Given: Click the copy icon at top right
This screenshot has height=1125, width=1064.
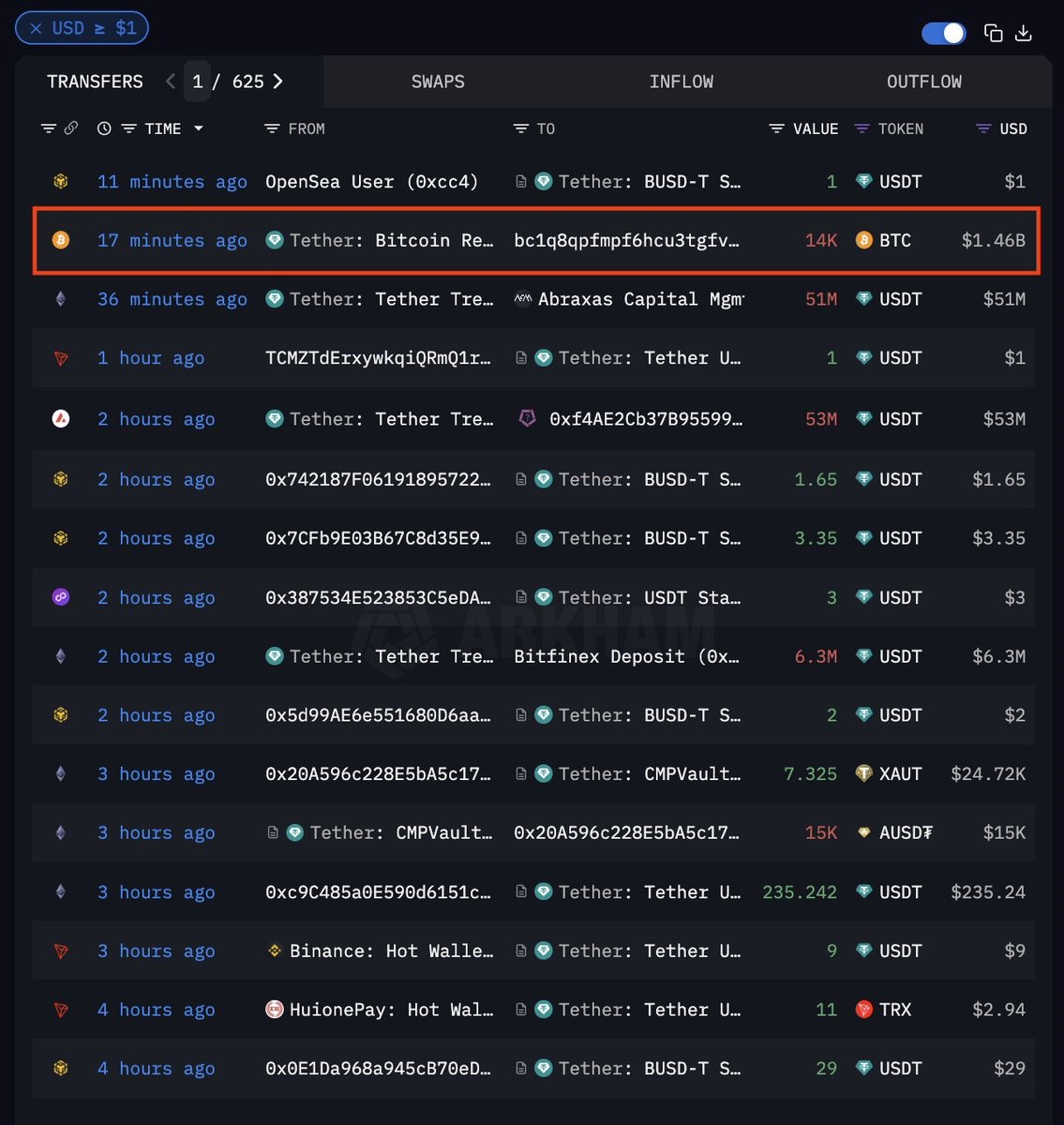Looking at the screenshot, I should (x=993, y=33).
